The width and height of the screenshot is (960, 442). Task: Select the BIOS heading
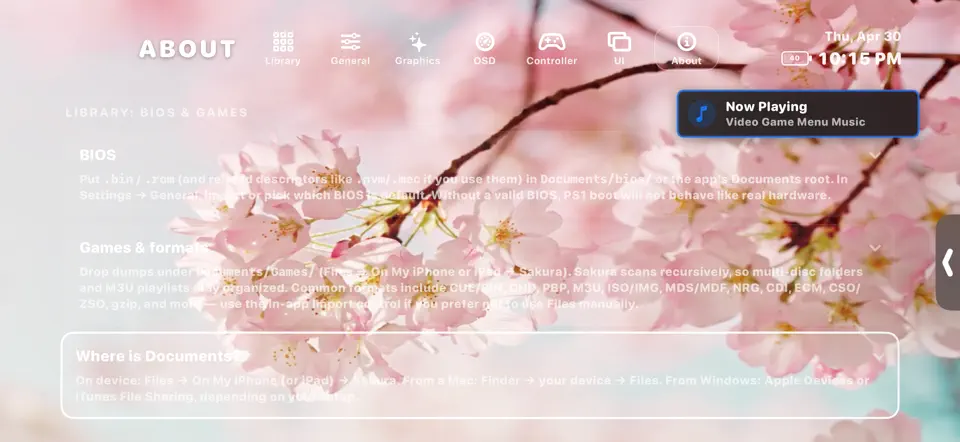(x=97, y=155)
